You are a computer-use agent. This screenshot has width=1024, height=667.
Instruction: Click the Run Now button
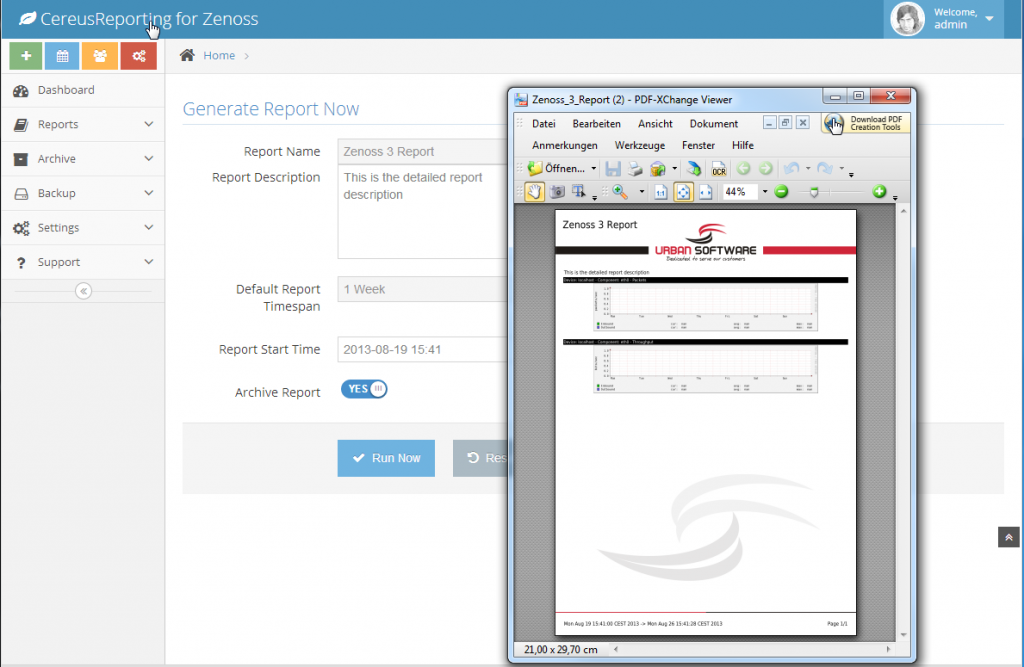pyautogui.click(x=386, y=458)
